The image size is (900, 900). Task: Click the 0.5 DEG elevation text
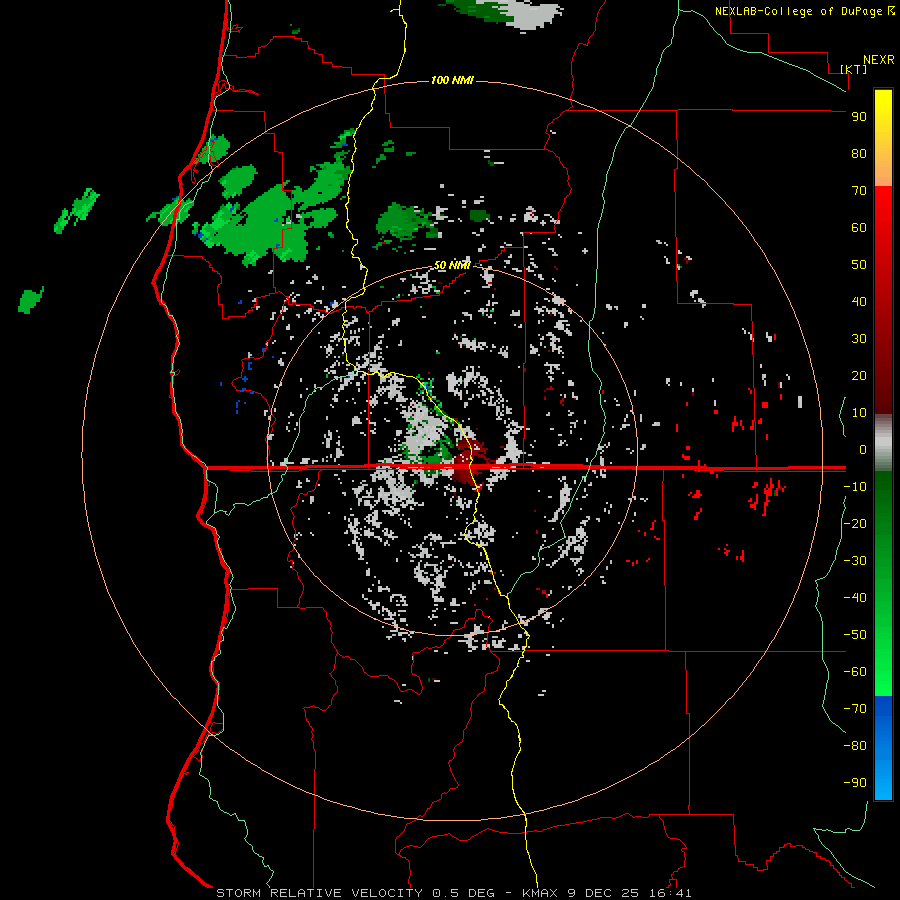coord(463,893)
